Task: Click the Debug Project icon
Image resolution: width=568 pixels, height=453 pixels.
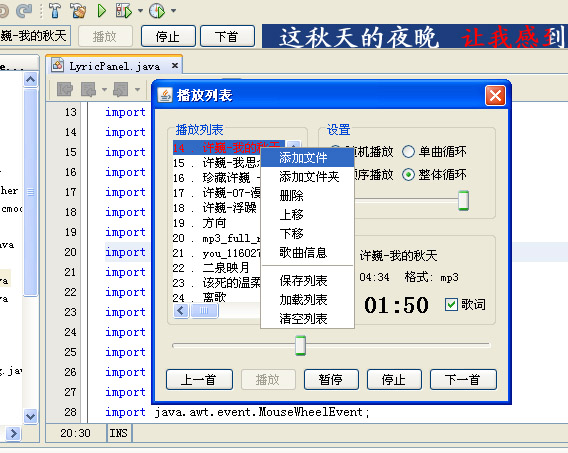Action: pos(124,11)
